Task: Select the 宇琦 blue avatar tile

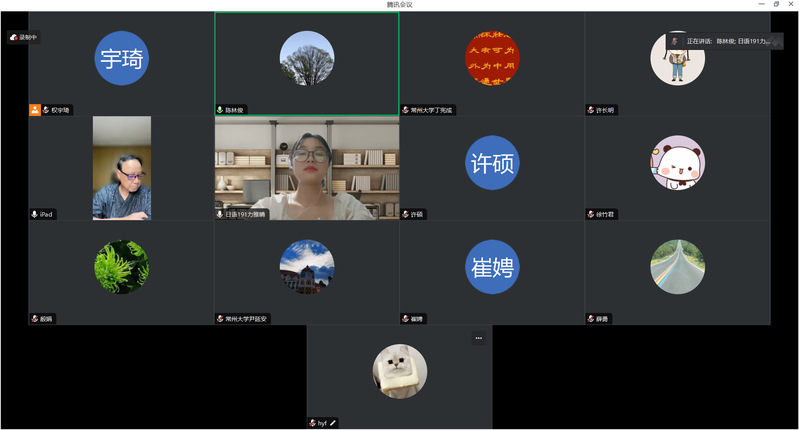Action: 122,58
